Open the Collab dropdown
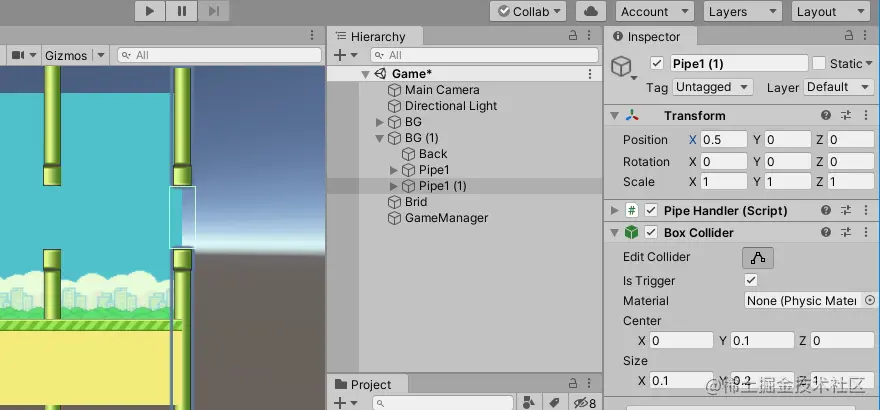 [529, 11]
